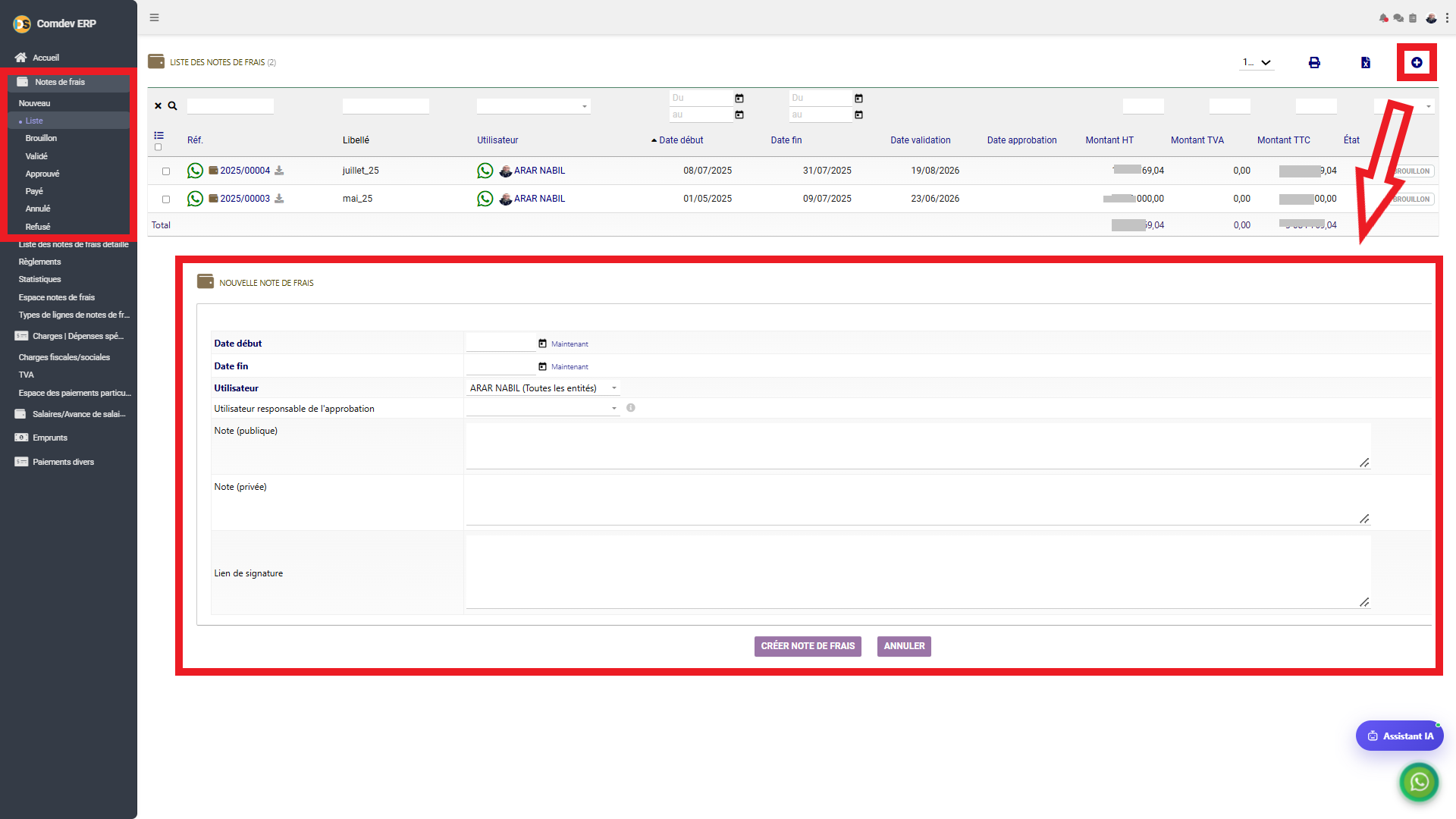1456x819 pixels.
Task: Open the Utilisateur filter dropdown
Action: (533, 106)
